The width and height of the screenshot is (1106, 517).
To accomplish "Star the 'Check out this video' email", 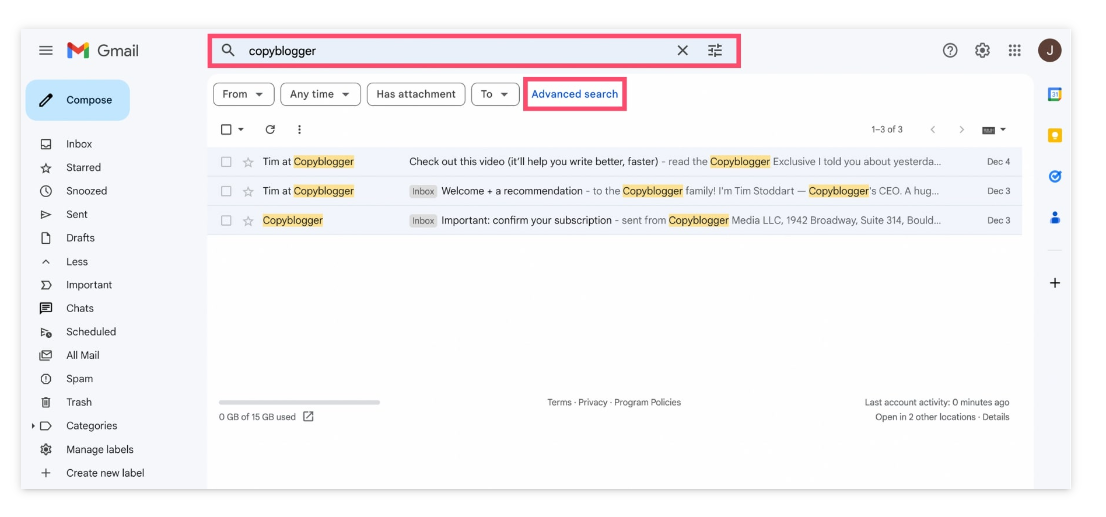I will [x=248, y=162].
